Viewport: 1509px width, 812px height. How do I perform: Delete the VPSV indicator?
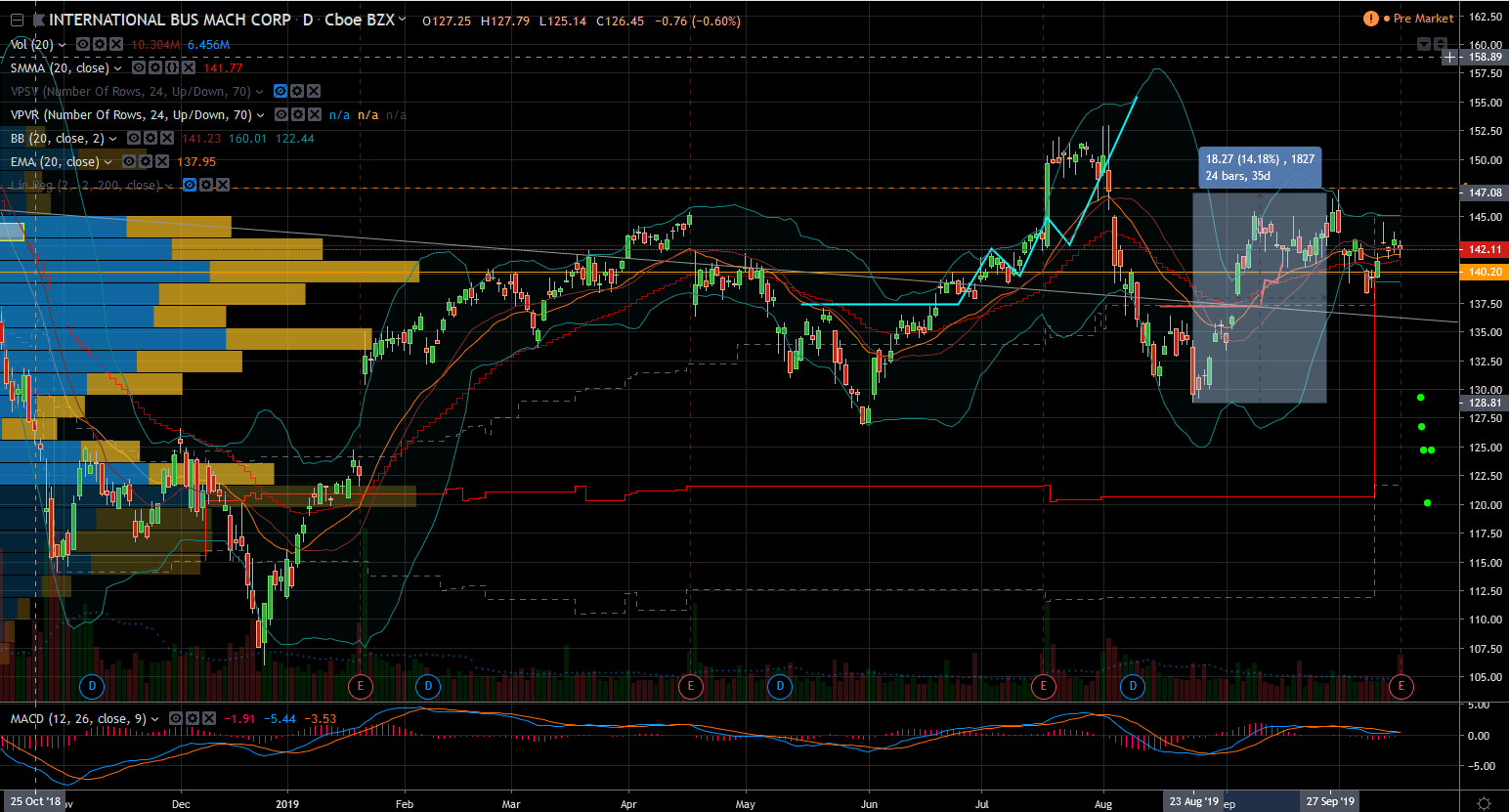[x=314, y=91]
